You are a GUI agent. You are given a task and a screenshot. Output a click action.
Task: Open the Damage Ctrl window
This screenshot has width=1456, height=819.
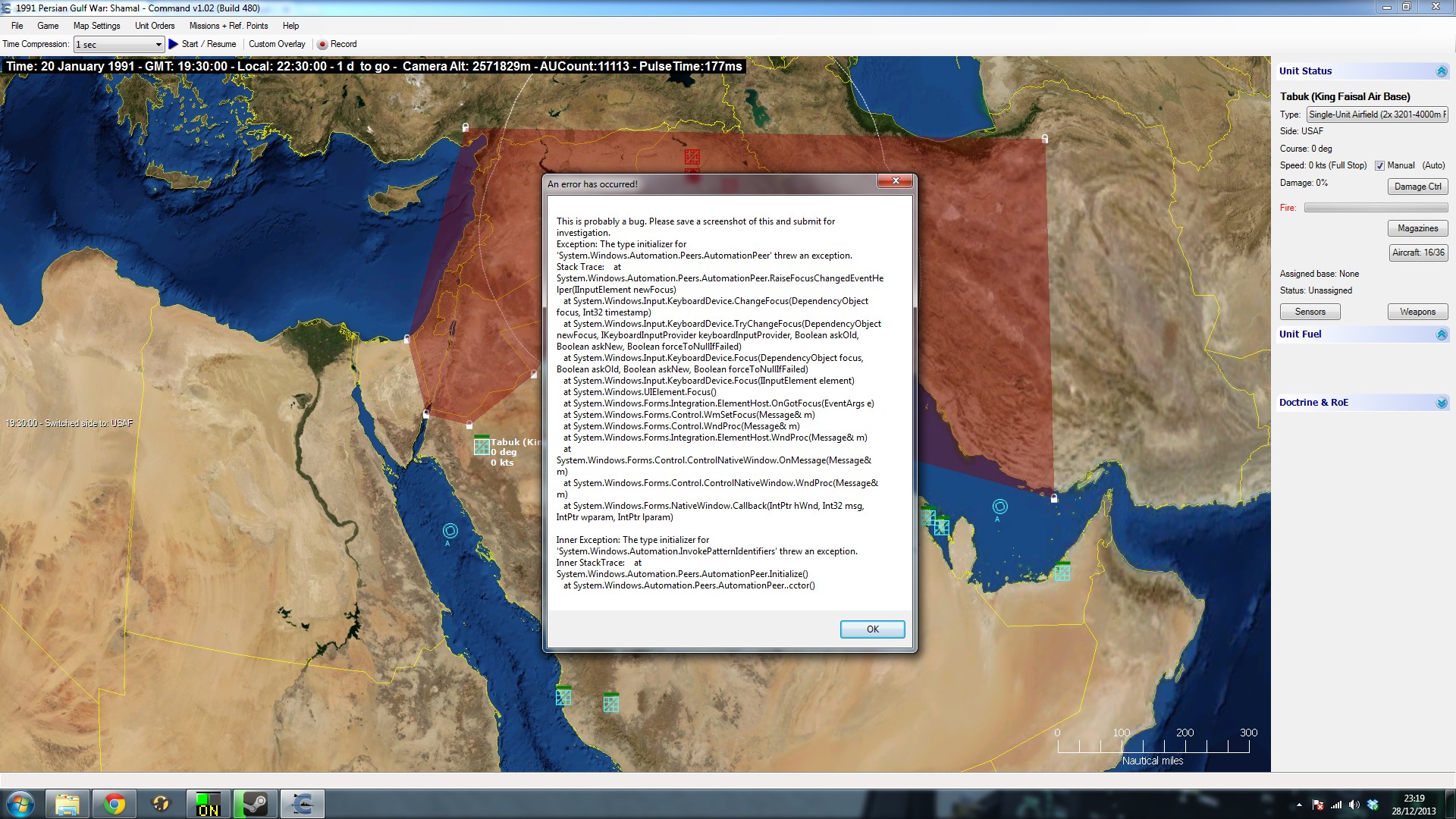1417,187
